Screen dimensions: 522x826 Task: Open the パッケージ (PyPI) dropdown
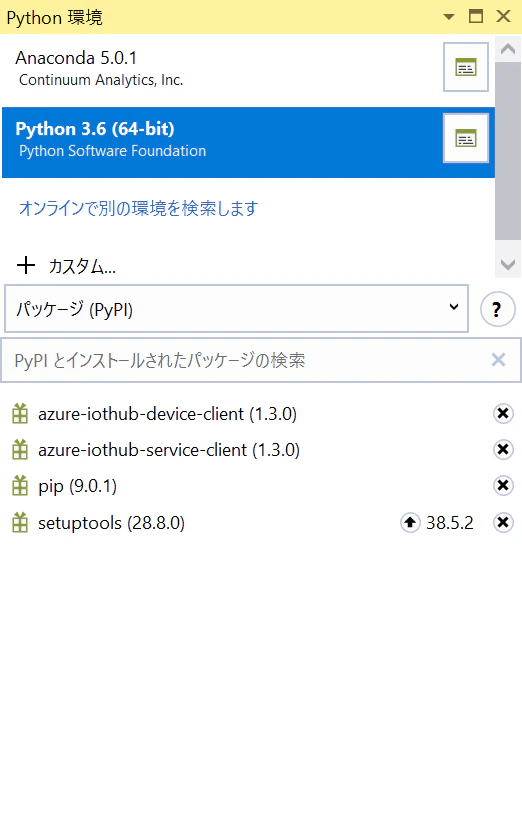coord(237,309)
